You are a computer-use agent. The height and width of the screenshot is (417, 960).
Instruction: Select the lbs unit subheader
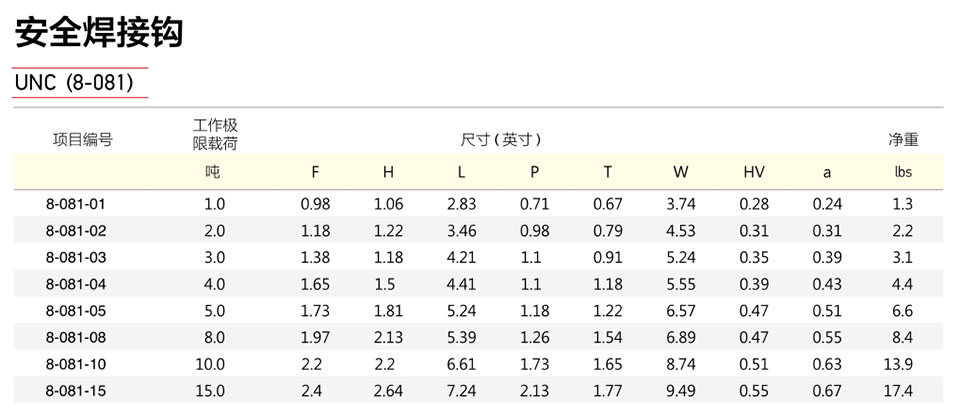pyautogui.click(x=903, y=172)
